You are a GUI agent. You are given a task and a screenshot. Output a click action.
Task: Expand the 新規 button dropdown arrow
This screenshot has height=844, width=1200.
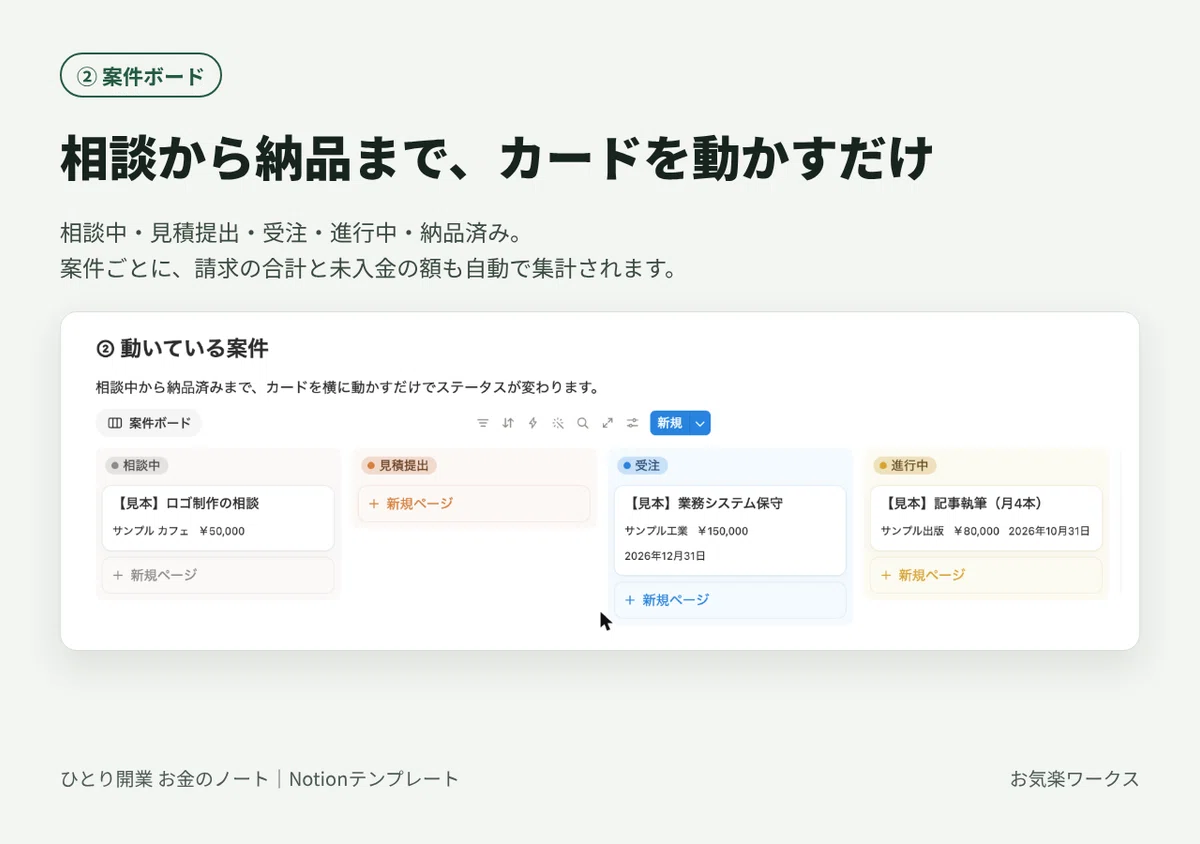click(700, 423)
